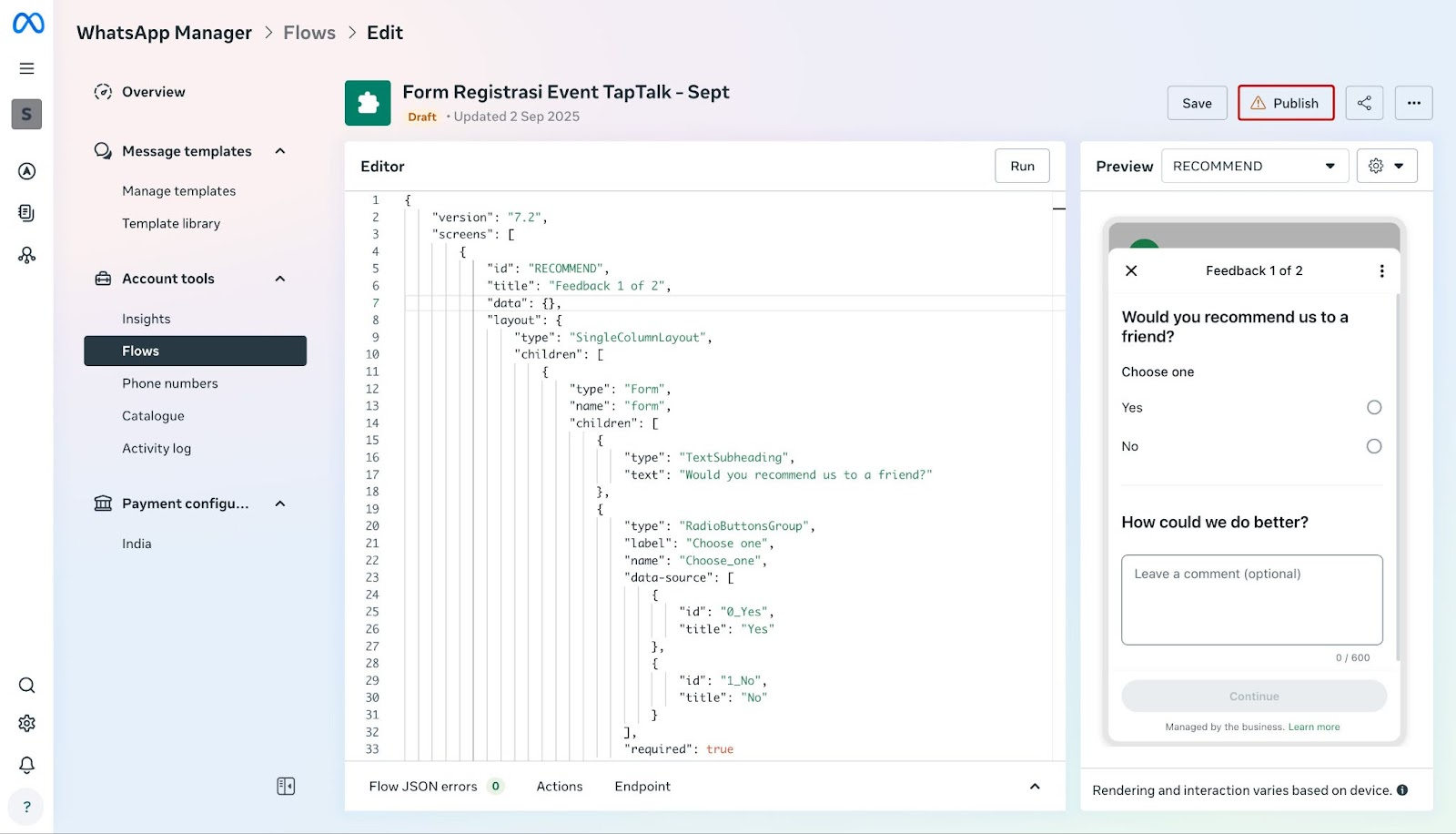The image size is (1456, 834).
Task: Click the Overview icon in the sidebar
Action: tap(103, 92)
